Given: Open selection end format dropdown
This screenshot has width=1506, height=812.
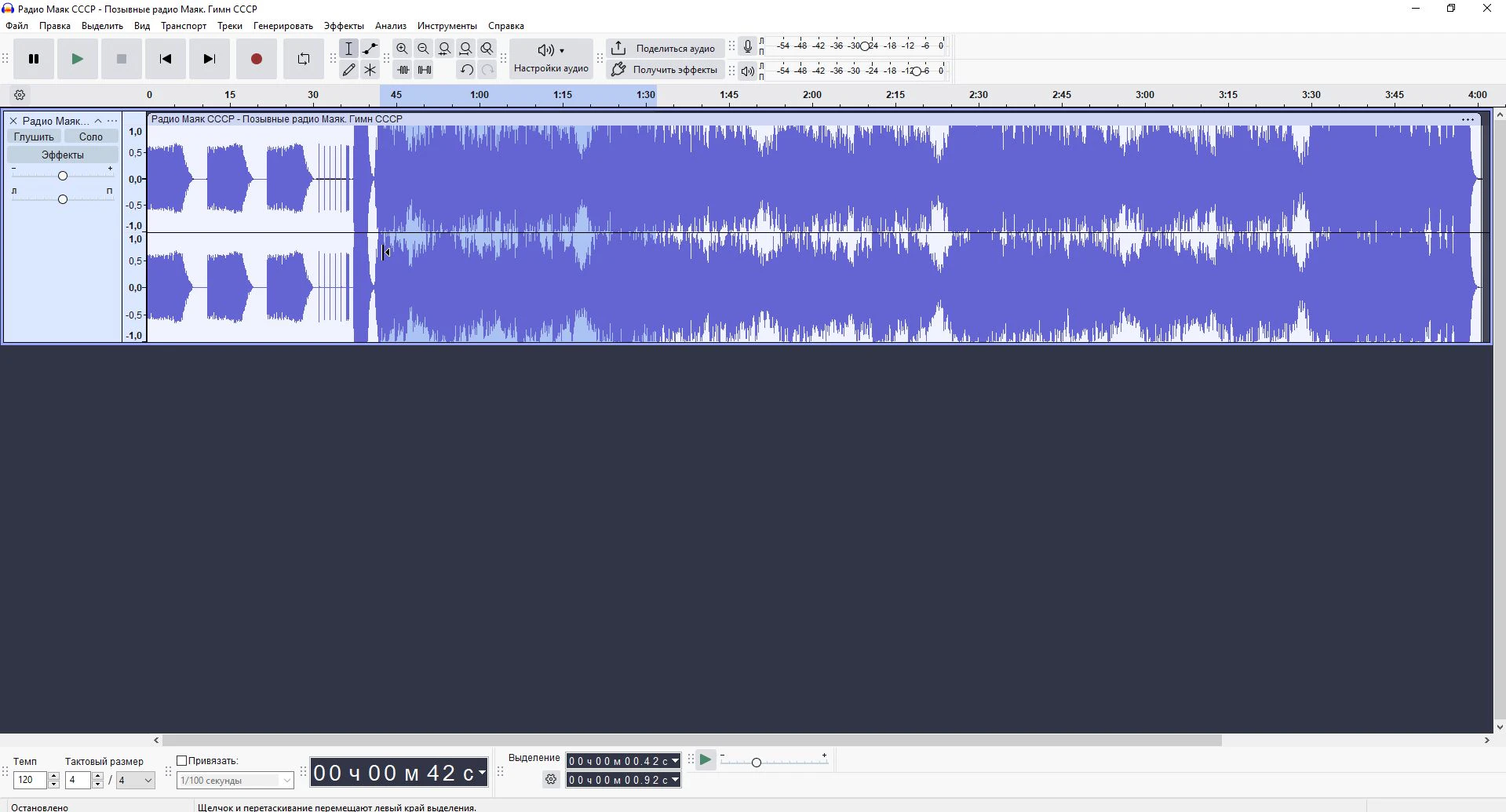Looking at the screenshot, I should click(x=675, y=780).
